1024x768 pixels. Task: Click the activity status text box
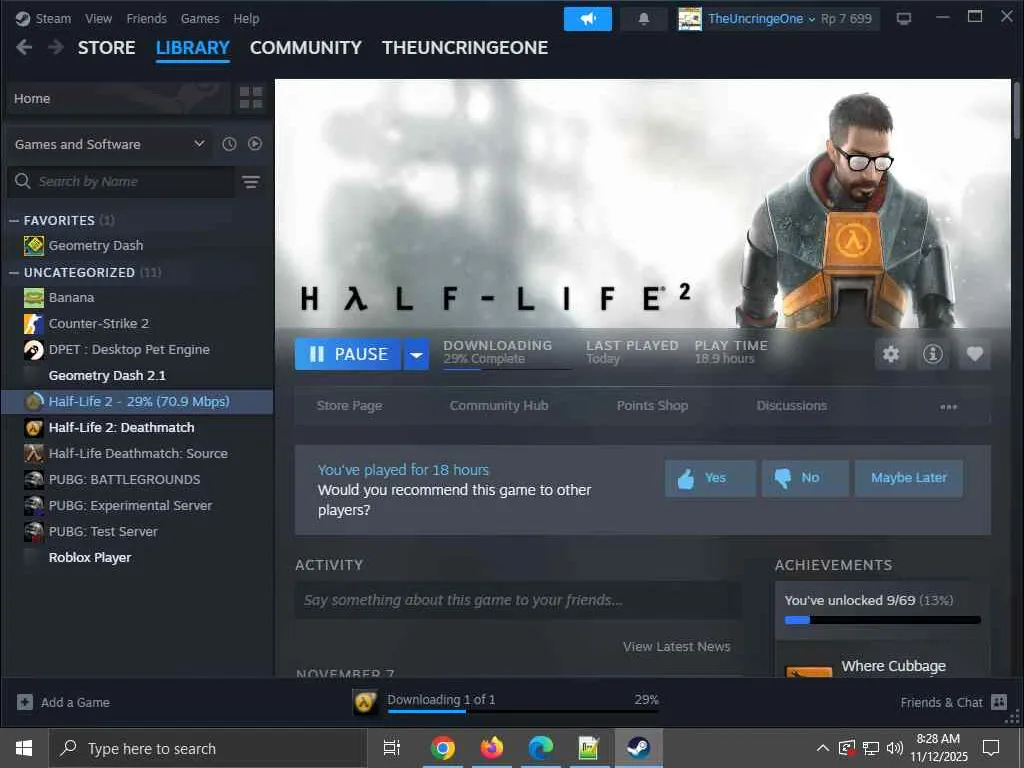(518, 600)
